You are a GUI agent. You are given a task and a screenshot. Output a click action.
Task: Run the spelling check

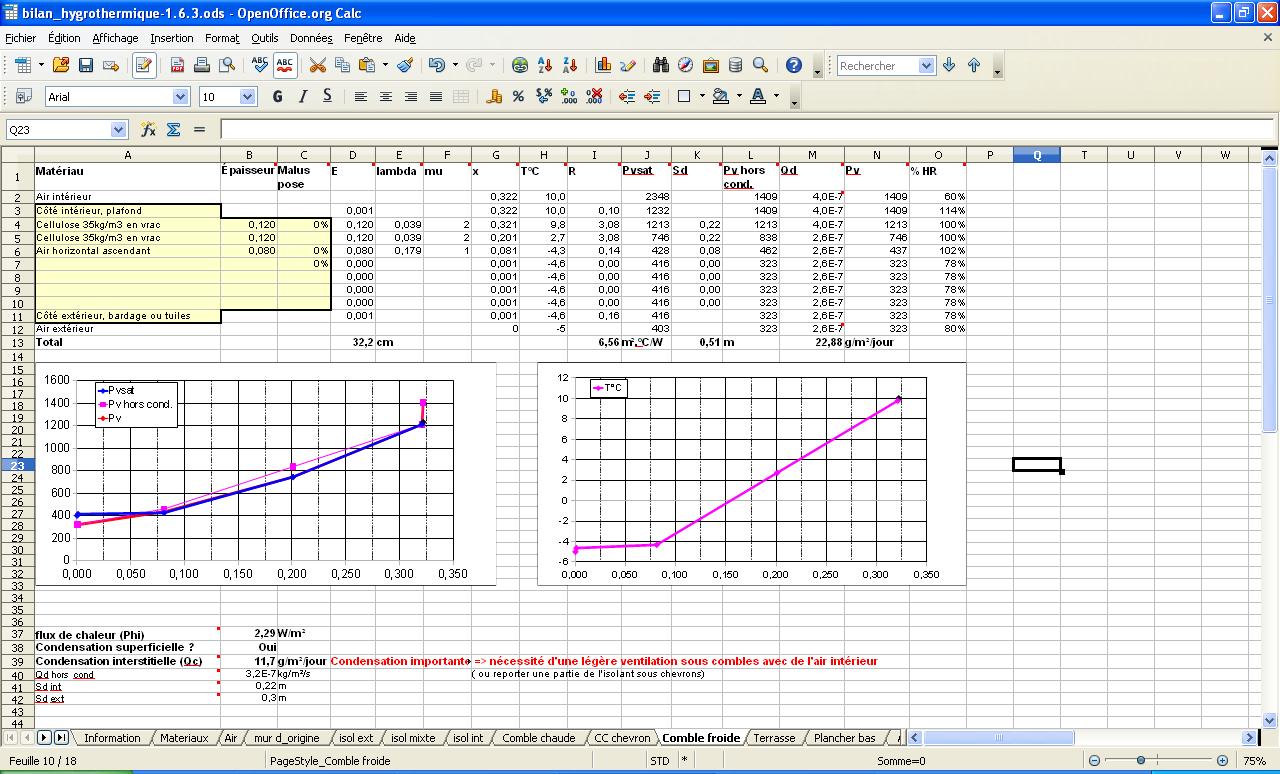[x=260, y=65]
